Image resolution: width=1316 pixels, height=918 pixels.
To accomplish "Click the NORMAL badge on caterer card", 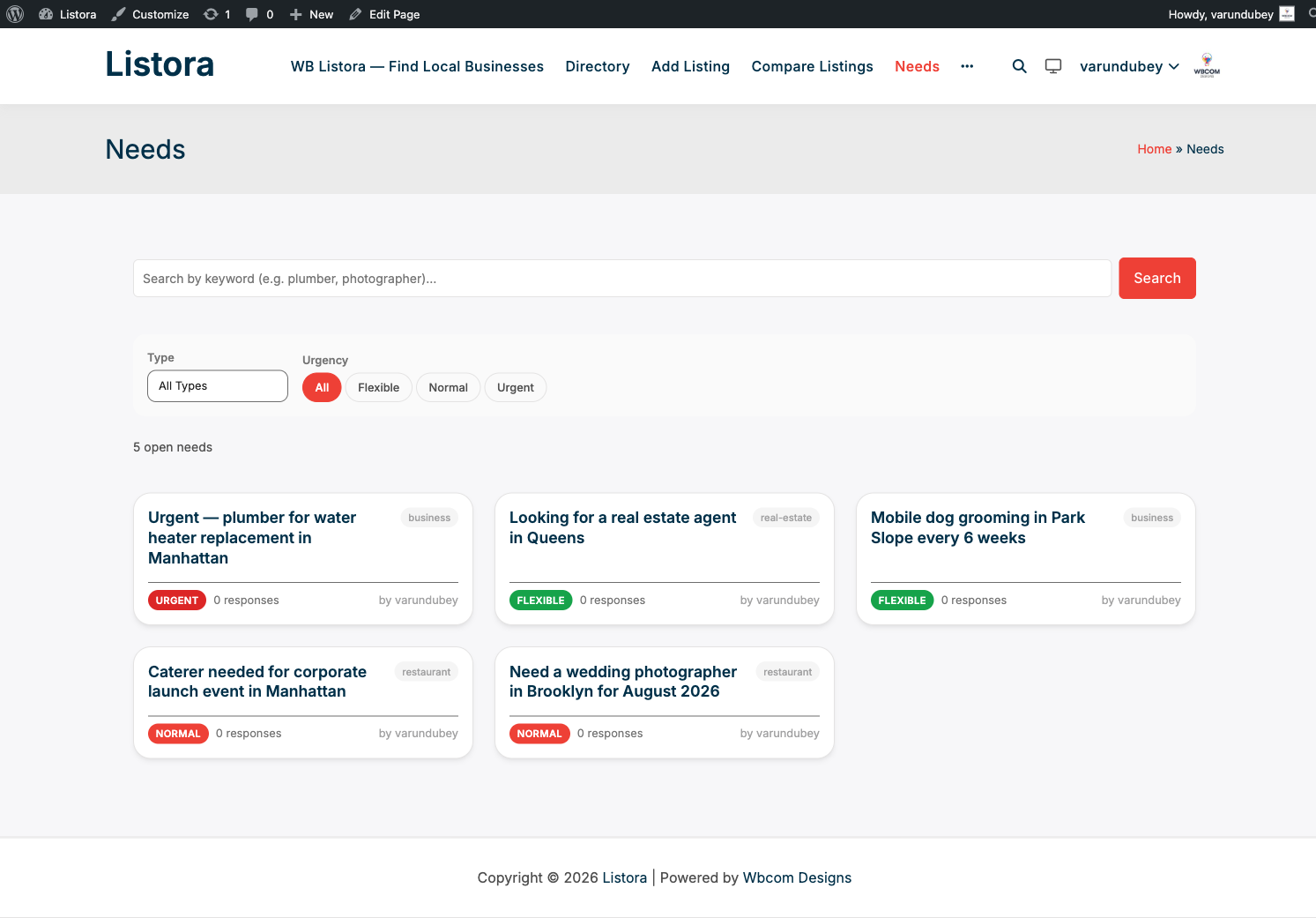I will pyautogui.click(x=178, y=734).
